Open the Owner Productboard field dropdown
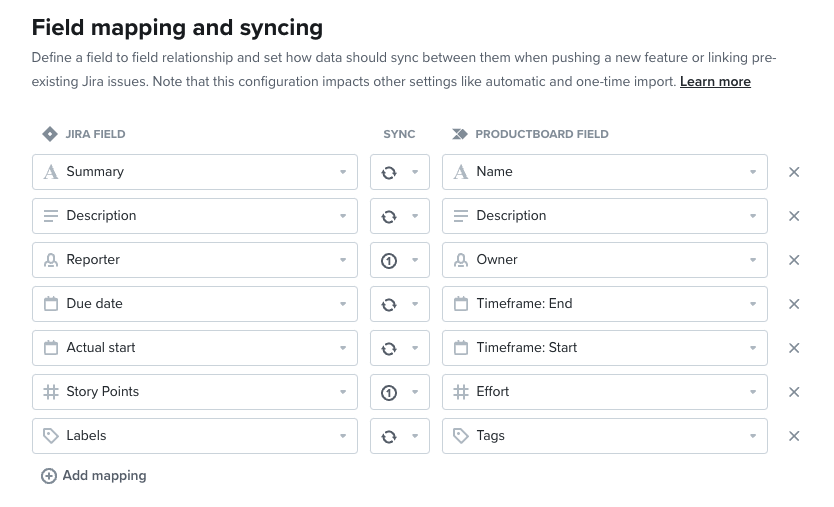 click(x=605, y=260)
